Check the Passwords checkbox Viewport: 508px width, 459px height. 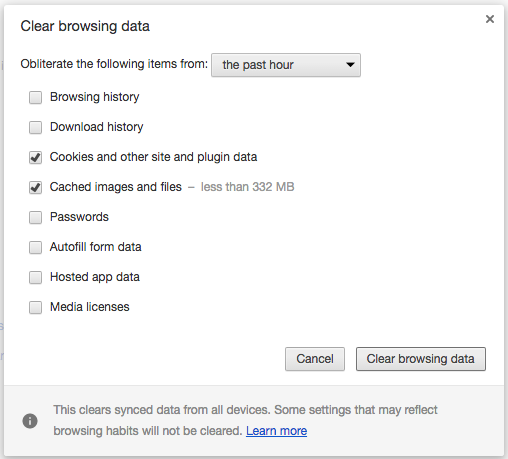(x=35, y=217)
